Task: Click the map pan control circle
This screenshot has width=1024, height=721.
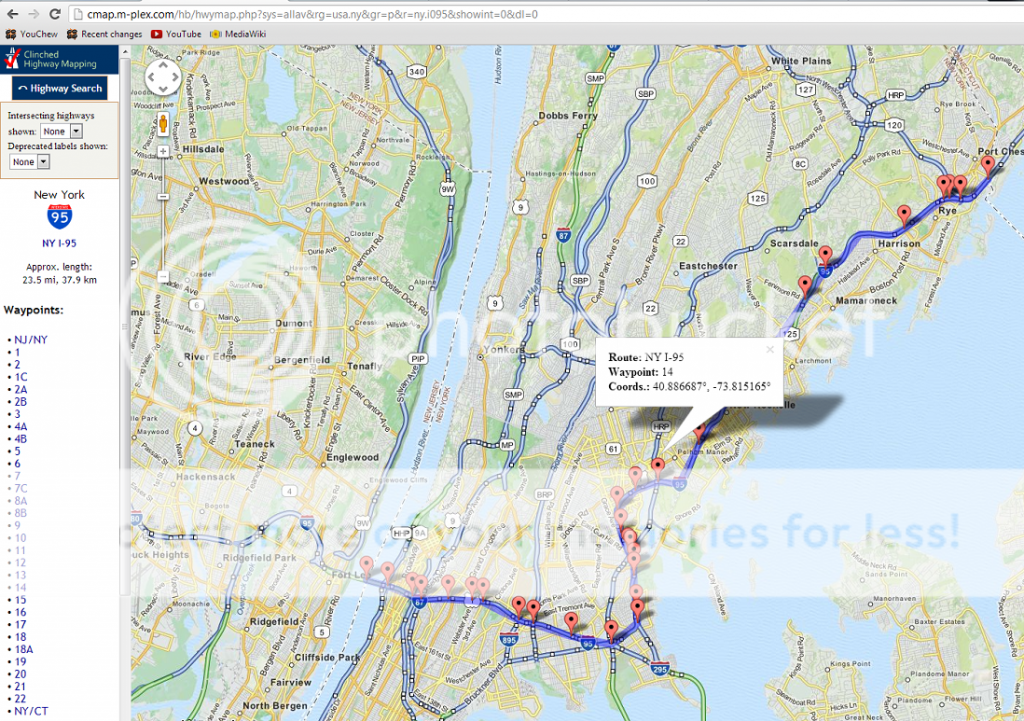Action: point(163,77)
